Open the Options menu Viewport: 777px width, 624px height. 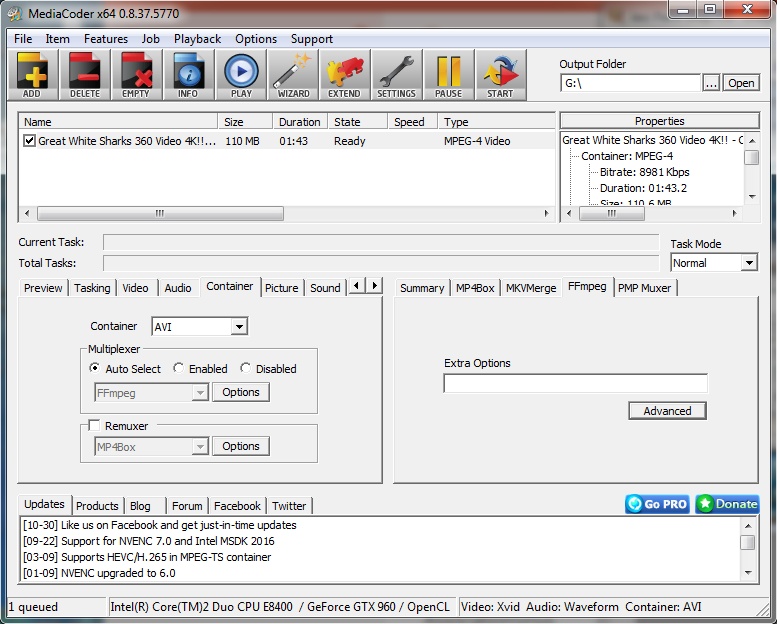[256, 39]
